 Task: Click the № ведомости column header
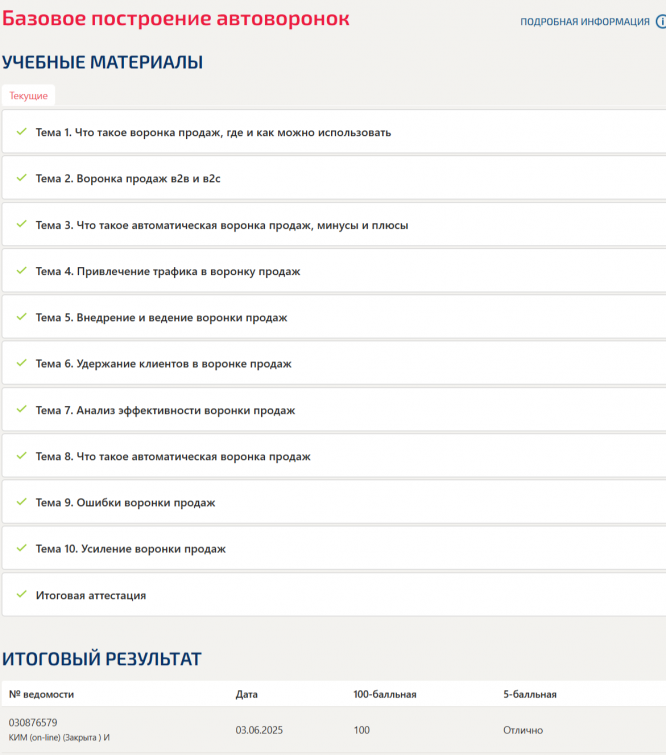pyautogui.click(x=41, y=694)
